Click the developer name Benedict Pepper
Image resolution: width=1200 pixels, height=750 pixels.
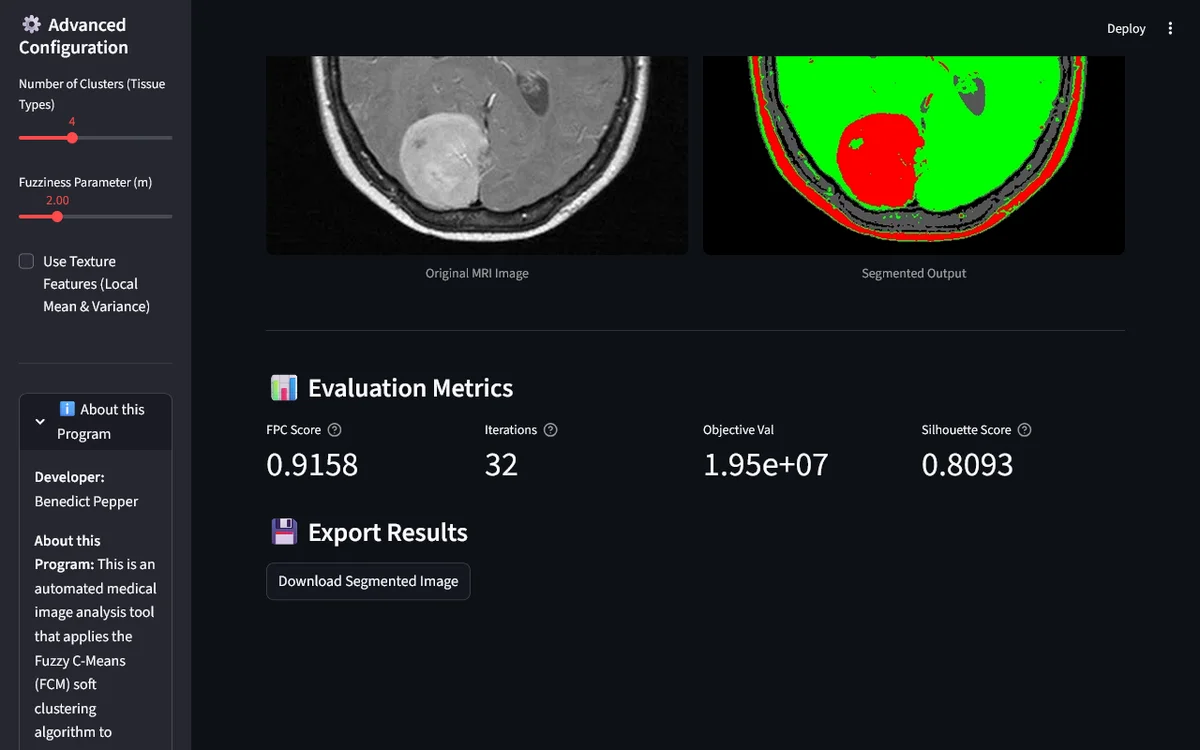tap(86, 501)
